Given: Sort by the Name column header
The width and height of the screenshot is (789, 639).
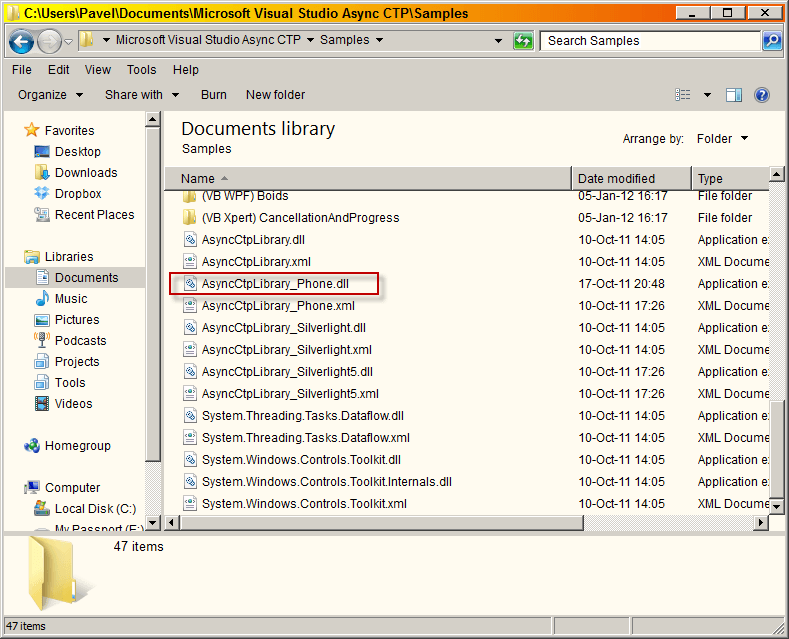Looking at the screenshot, I should 368,179.
